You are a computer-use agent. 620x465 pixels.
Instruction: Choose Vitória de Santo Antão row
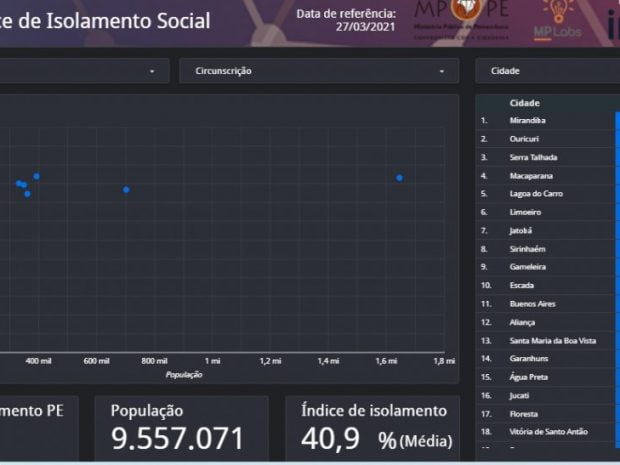[550, 432]
